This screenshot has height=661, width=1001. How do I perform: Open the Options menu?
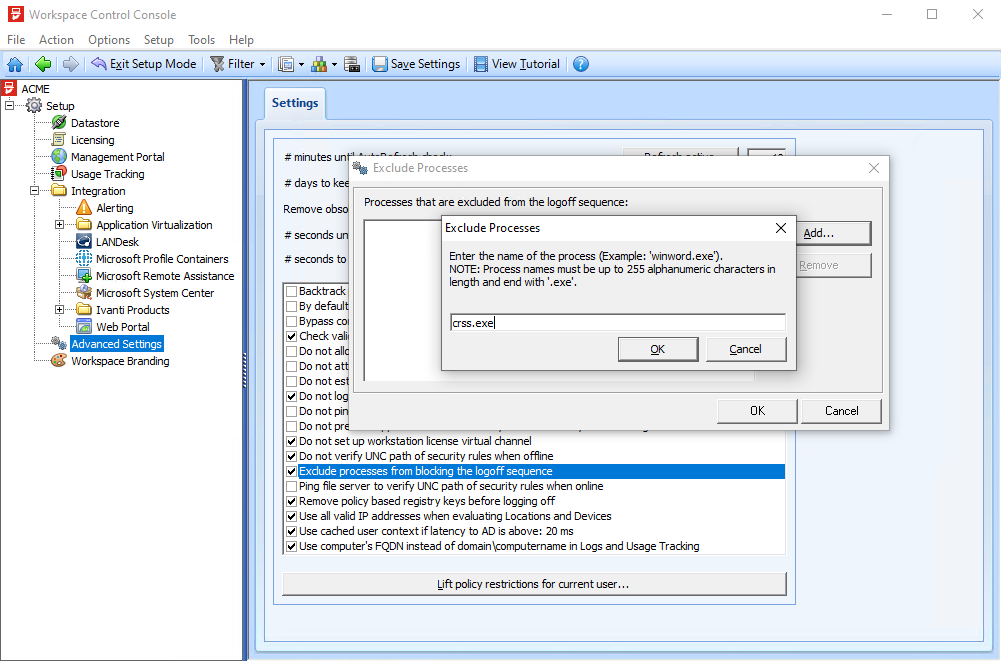tap(109, 40)
